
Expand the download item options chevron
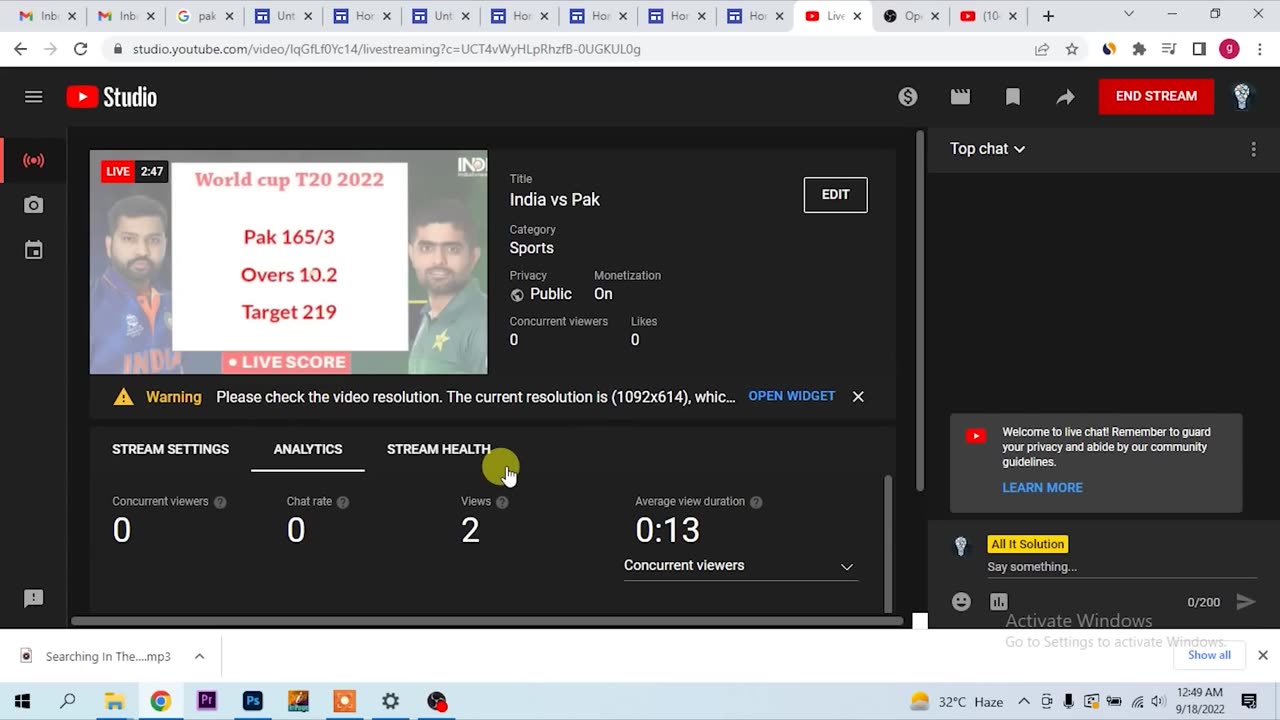[199, 656]
